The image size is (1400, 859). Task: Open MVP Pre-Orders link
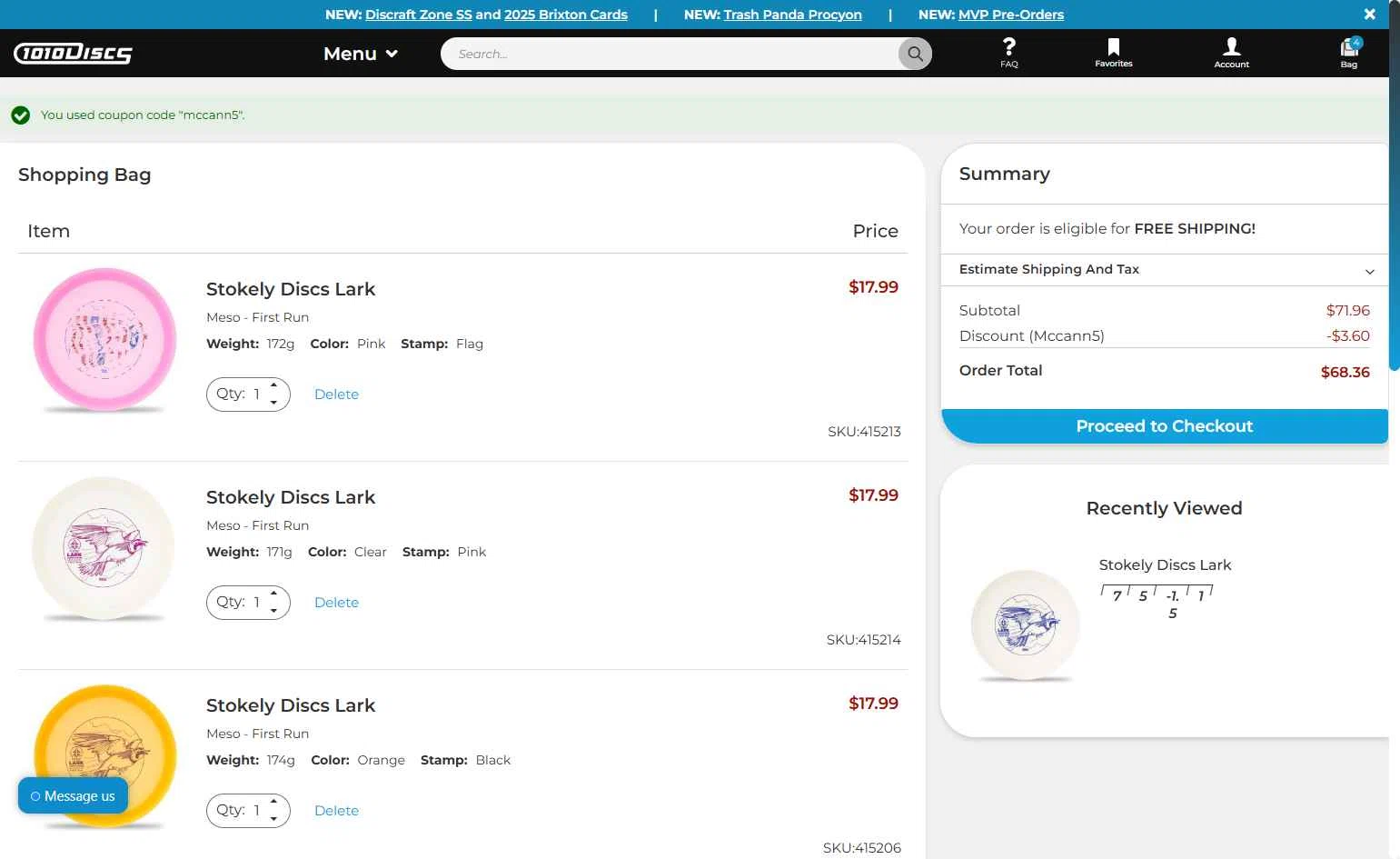point(1011,15)
